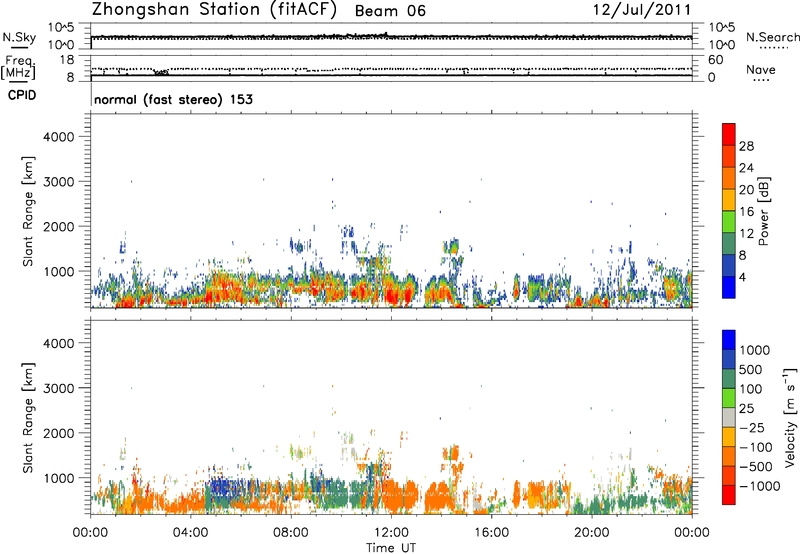Click the 18 tick on frequency axis
Screen dimensions: 800x554
(65, 60)
